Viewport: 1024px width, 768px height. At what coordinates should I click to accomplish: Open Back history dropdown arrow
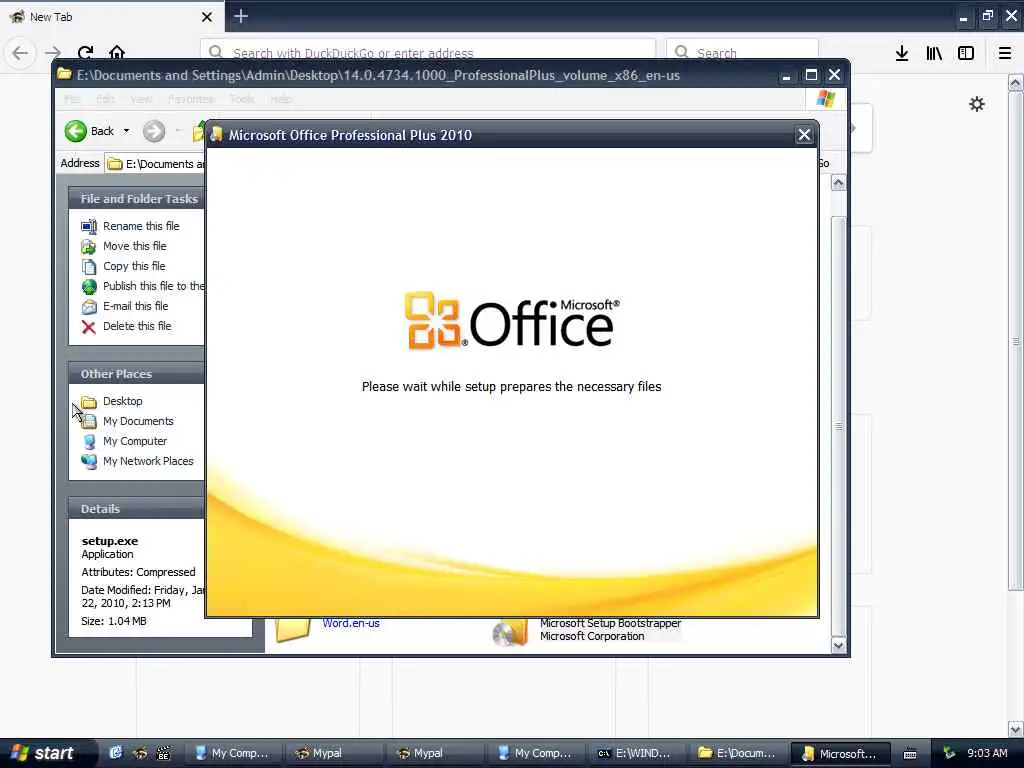pyautogui.click(x=127, y=131)
